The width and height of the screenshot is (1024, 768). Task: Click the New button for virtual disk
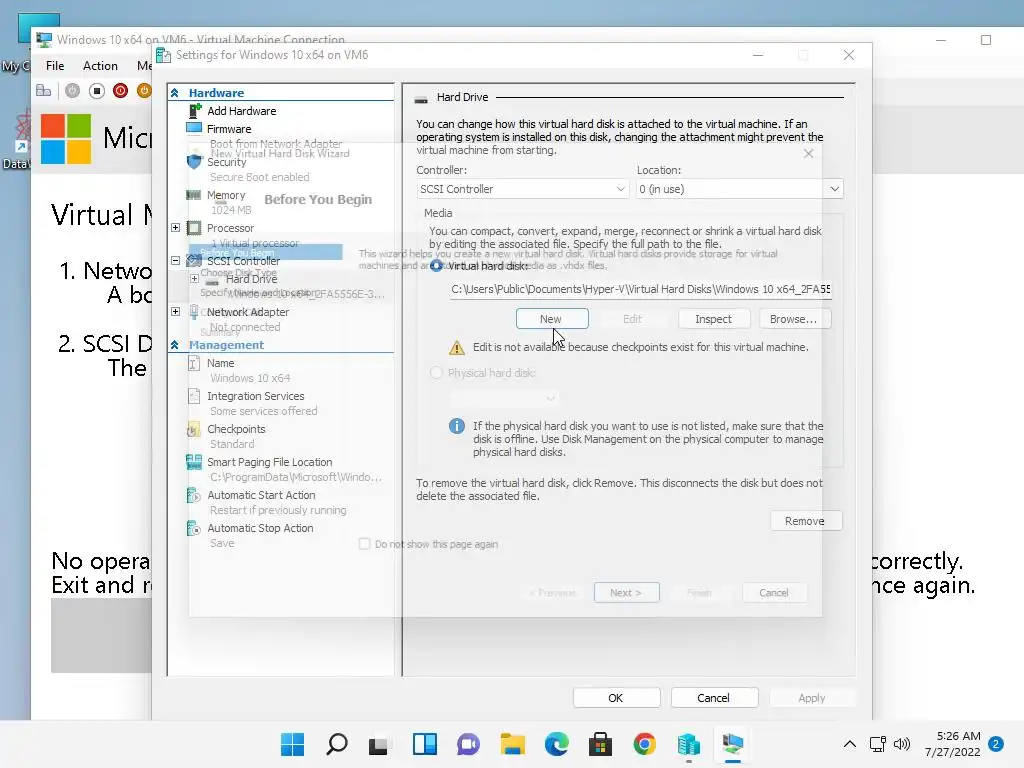click(x=552, y=319)
